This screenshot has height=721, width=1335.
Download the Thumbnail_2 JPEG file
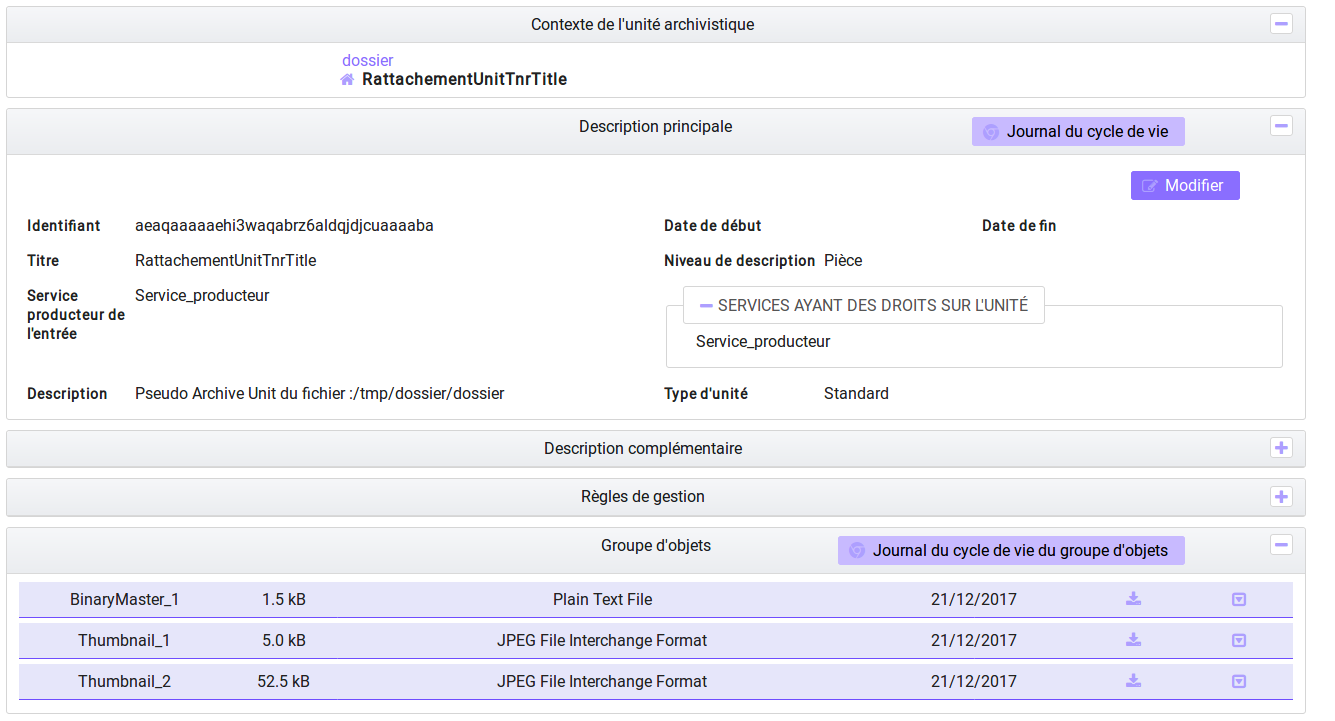click(1133, 681)
